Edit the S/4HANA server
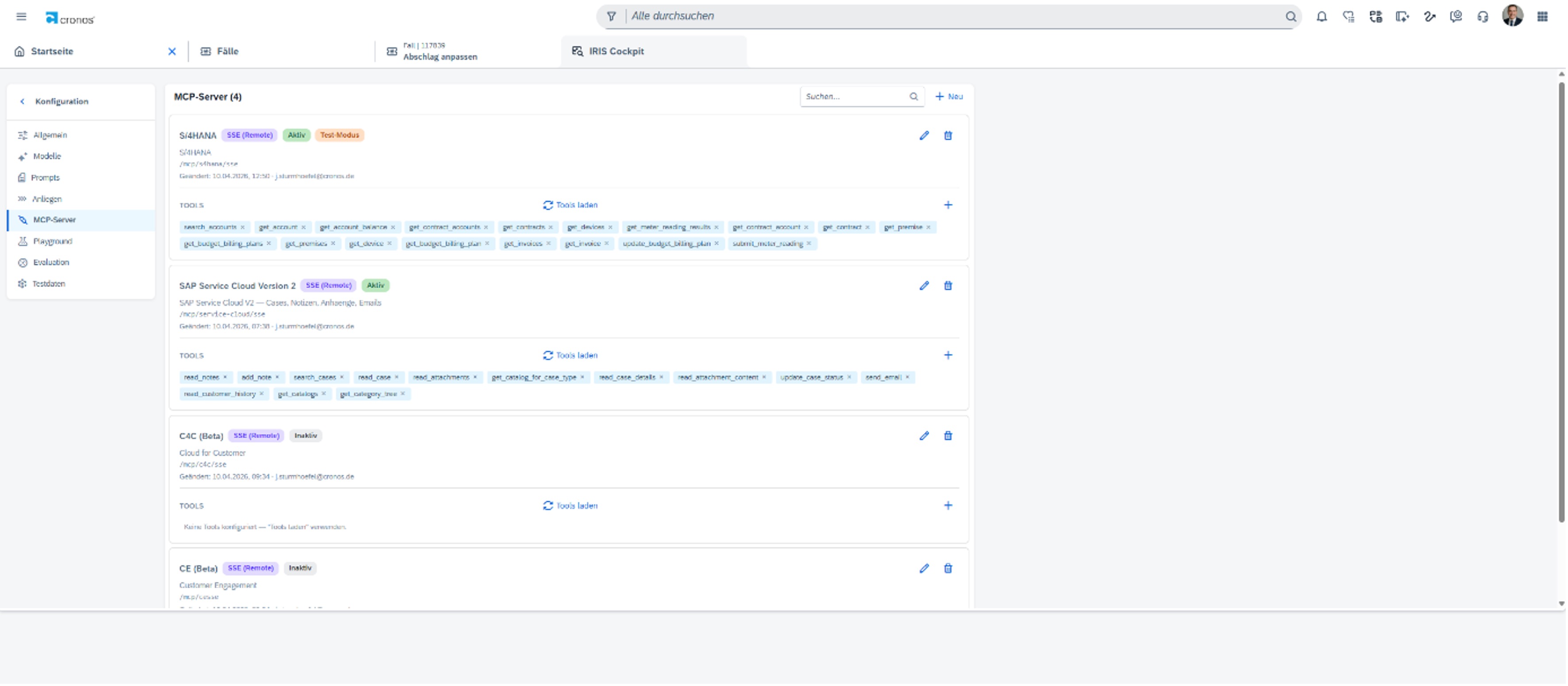 924,135
